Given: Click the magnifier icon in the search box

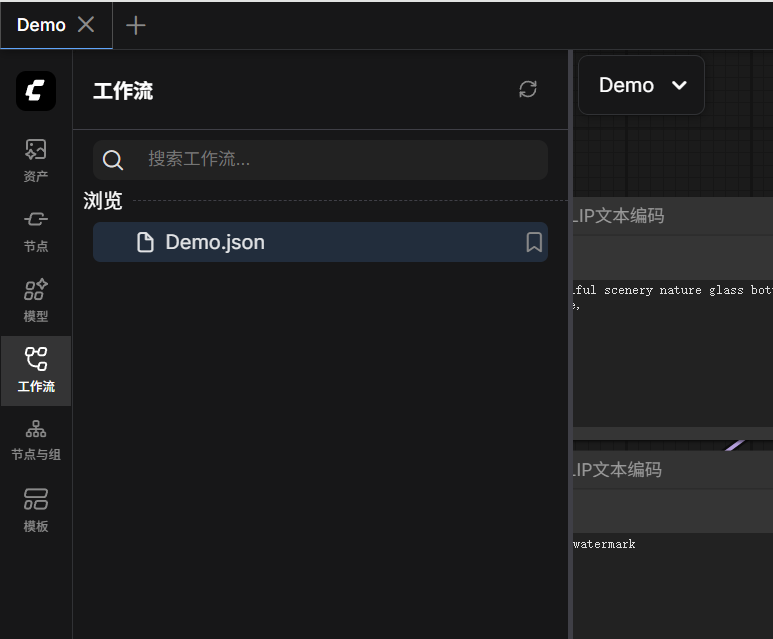Looking at the screenshot, I should coord(114,160).
